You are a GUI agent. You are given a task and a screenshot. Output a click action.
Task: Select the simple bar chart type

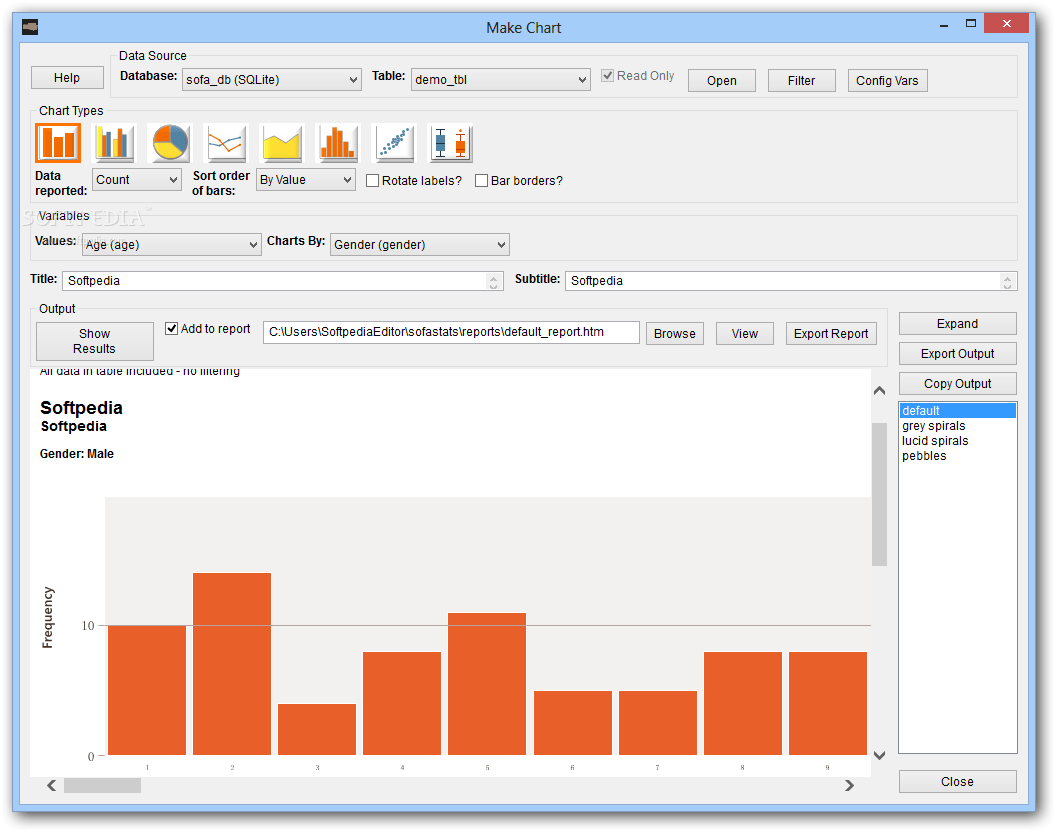tap(58, 143)
